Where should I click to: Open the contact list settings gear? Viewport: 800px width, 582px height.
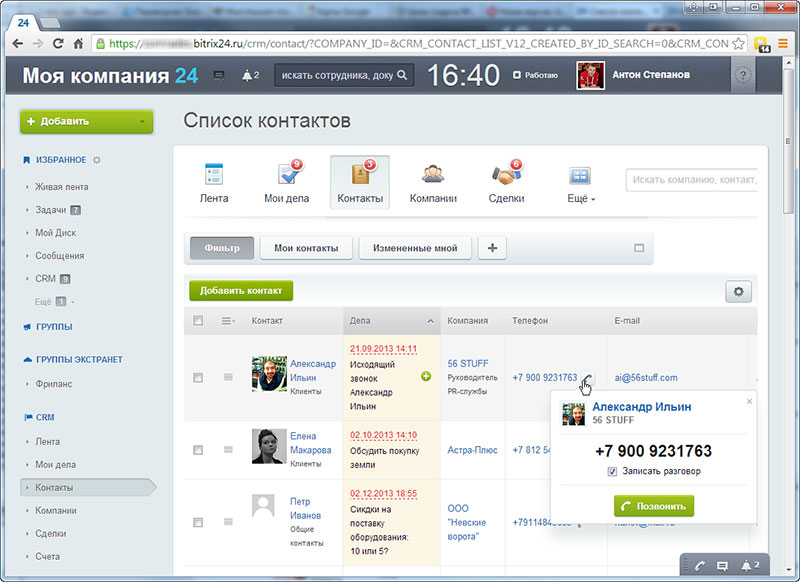point(738,292)
